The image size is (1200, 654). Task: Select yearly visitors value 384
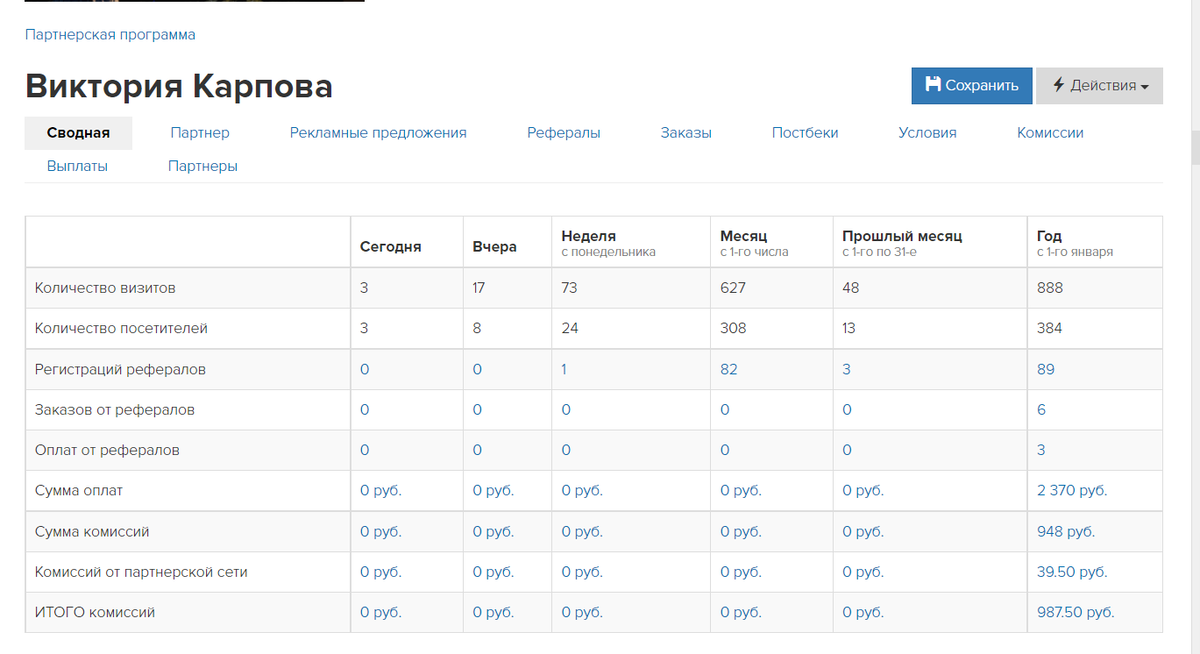click(x=1050, y=328)
